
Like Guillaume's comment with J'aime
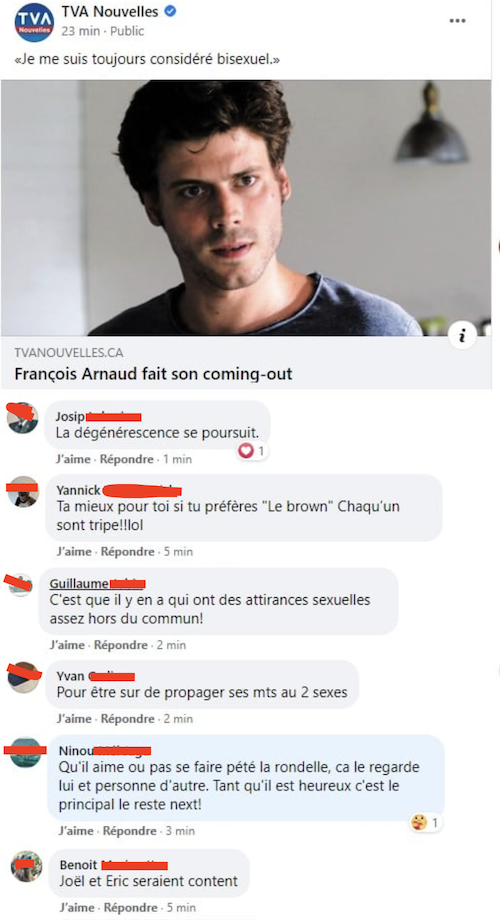click(x=67, y=645)
